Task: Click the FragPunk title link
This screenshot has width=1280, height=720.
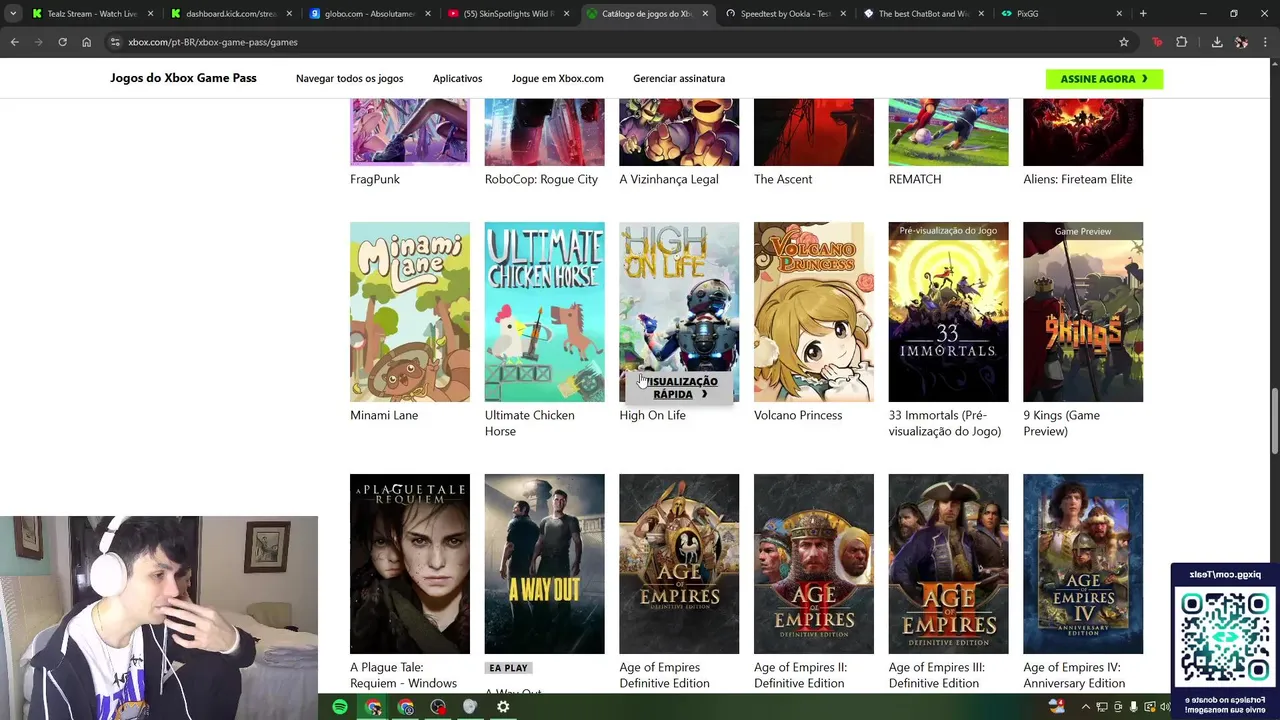Action: tap(375, 179)
